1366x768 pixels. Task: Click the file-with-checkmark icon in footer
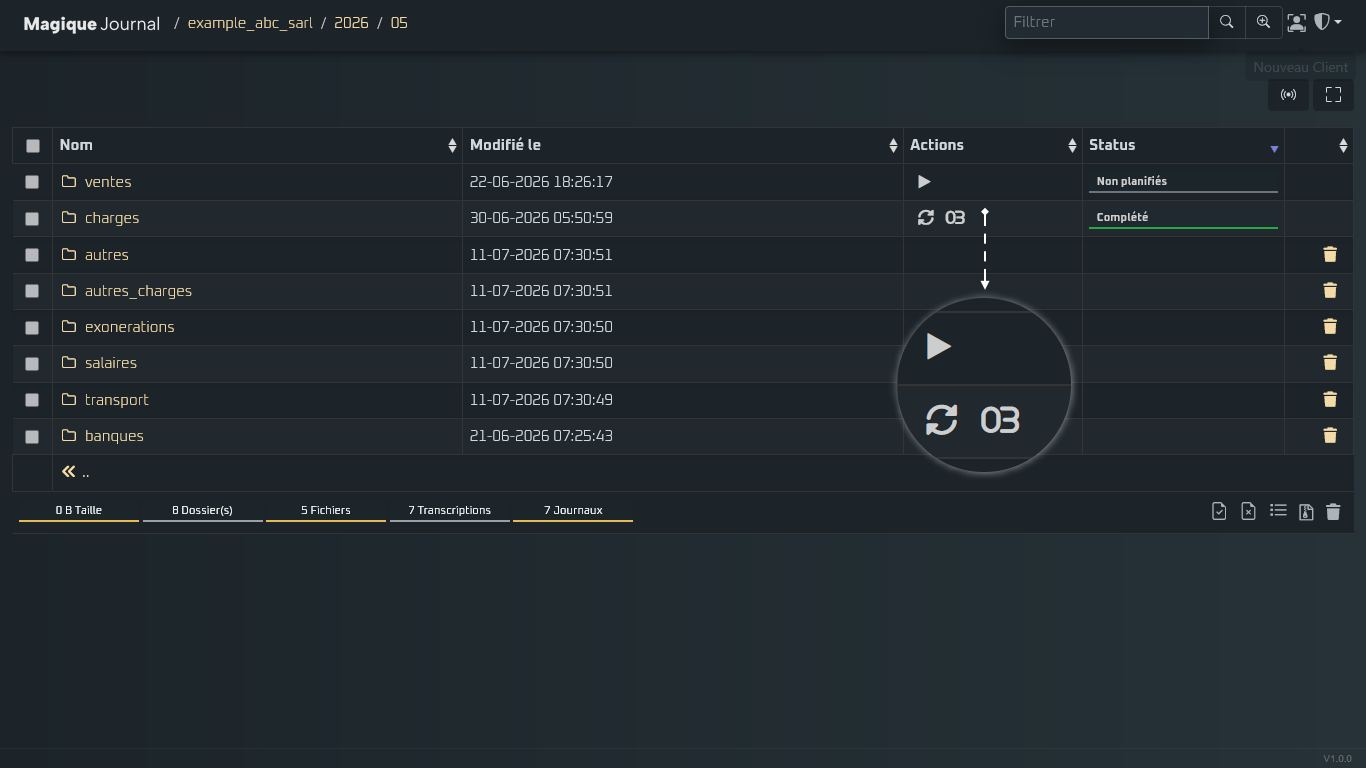point(1219,511)
